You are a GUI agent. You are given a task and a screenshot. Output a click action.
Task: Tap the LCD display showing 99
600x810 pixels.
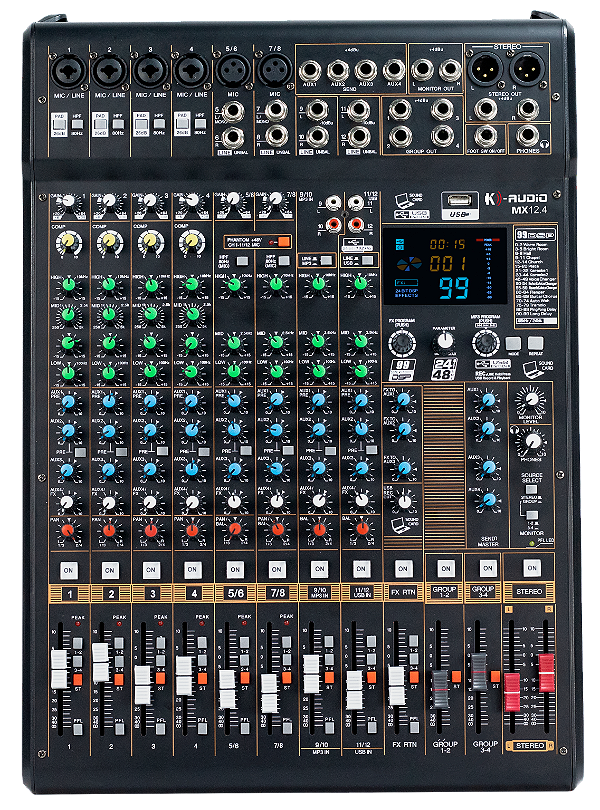point(445,267)
